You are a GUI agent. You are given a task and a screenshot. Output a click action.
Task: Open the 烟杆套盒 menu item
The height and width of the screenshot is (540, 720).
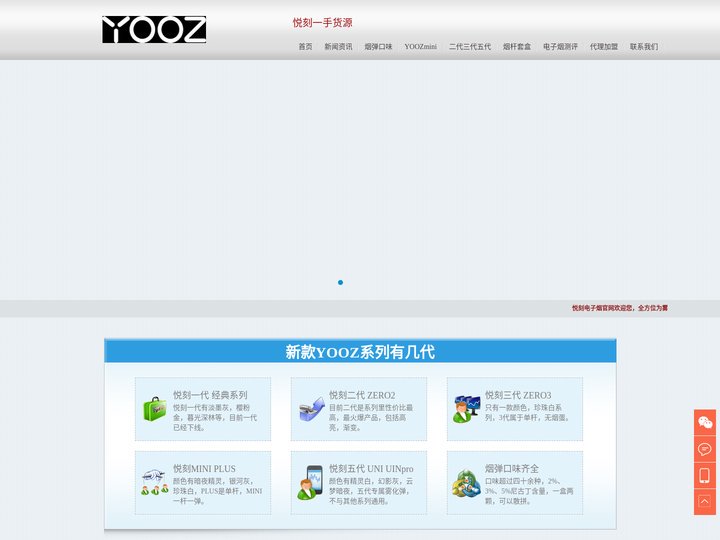pos(517,46)
